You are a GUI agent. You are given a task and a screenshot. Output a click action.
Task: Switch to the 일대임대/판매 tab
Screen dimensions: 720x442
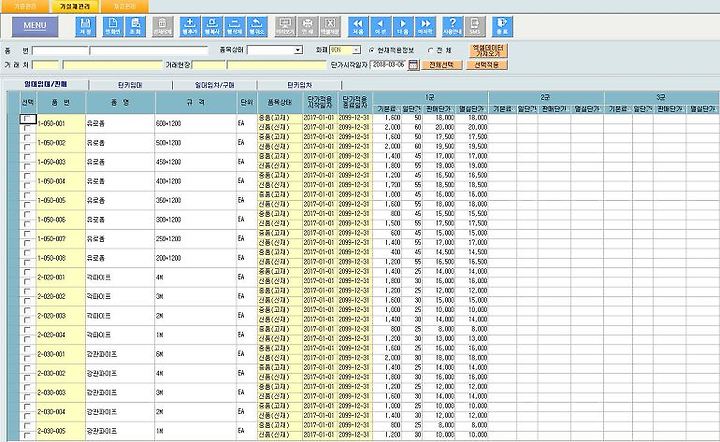coord(46,84)
